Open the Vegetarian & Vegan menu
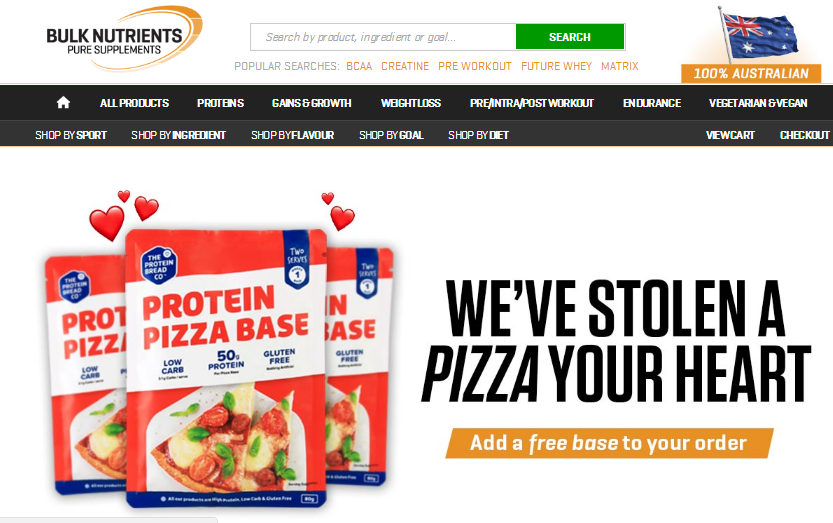Viewport: 833px width, 523px height. [758, 103]
